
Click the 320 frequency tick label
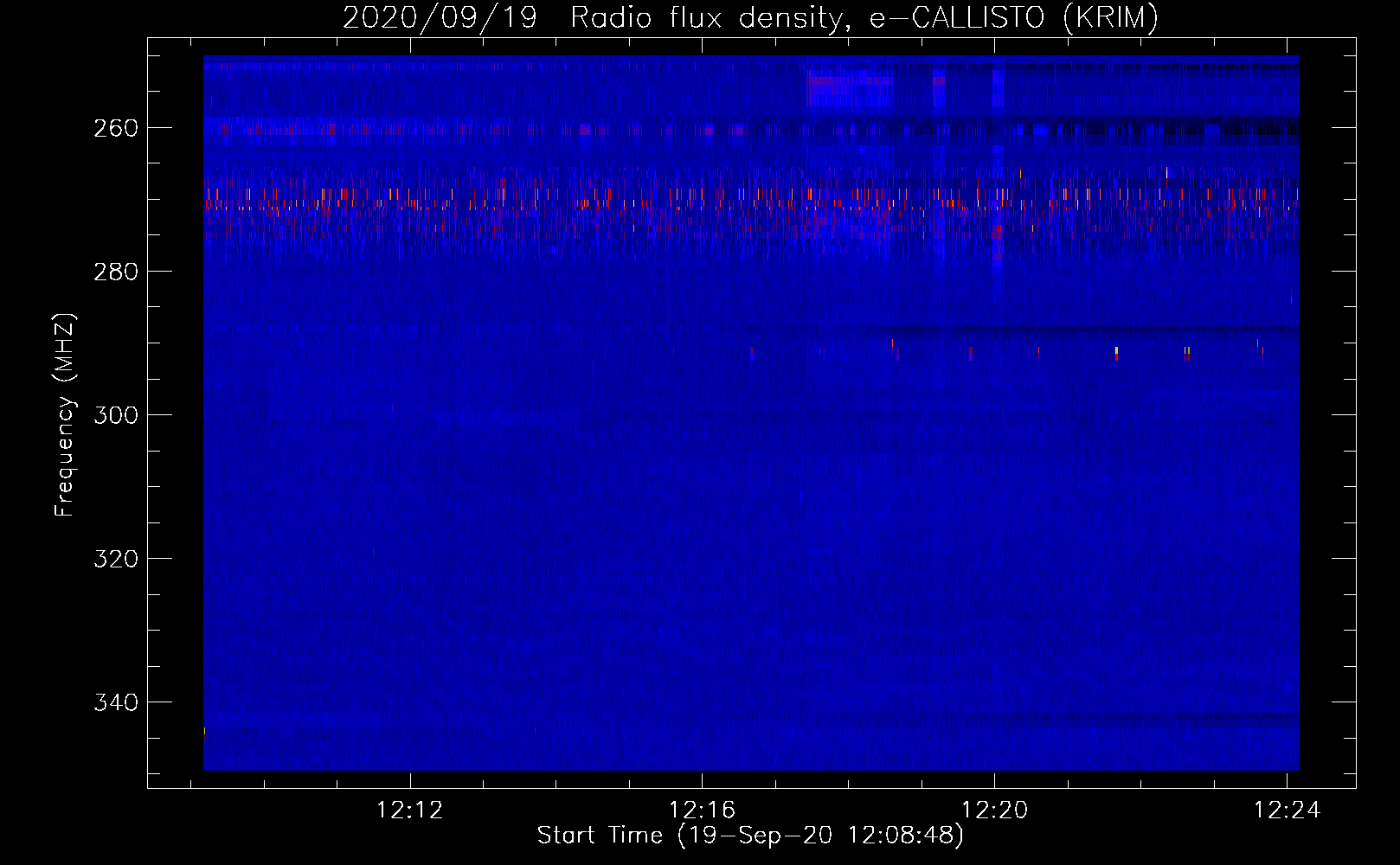(x=116, y=559)
